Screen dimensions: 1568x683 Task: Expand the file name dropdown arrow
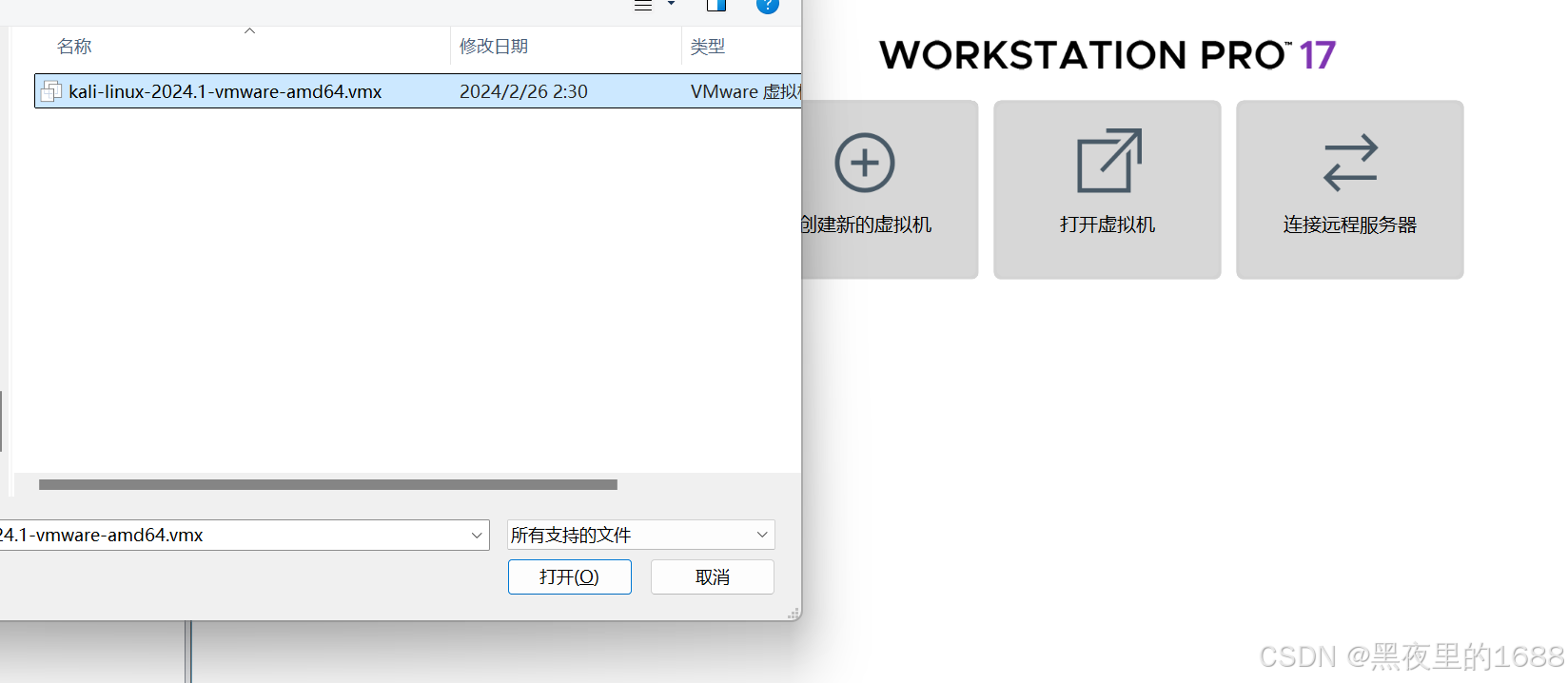coord(477,536)
